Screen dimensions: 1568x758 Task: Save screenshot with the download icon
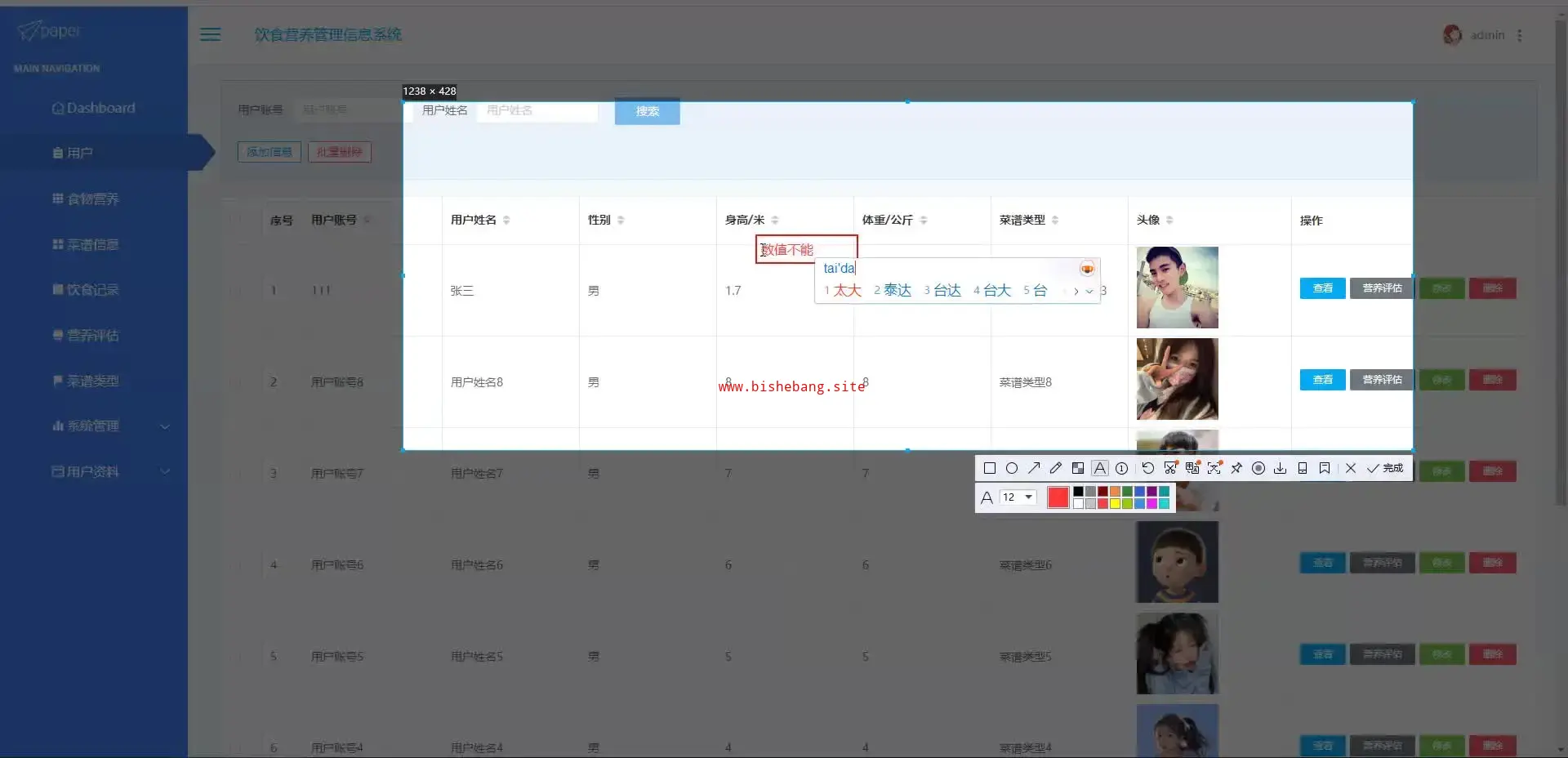1280,468
